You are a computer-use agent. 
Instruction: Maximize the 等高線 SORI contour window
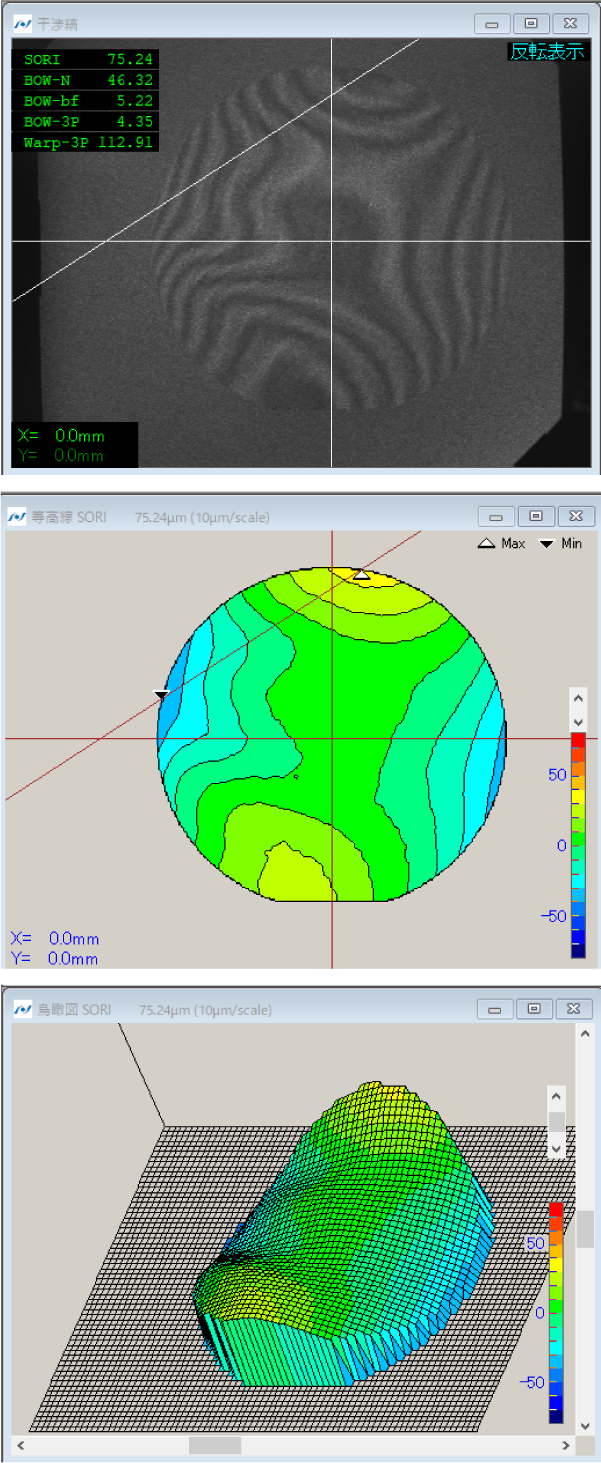(x=536, y=516)
